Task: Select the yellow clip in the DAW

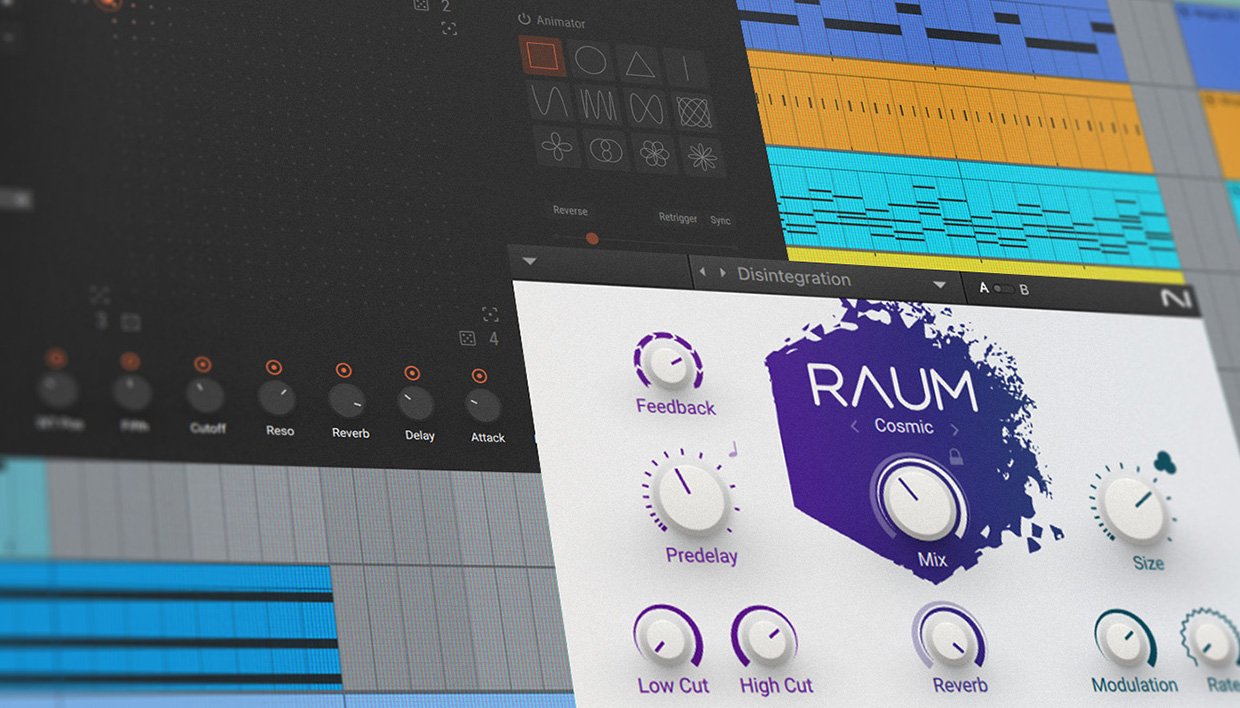Action: [x=985, y=266]
